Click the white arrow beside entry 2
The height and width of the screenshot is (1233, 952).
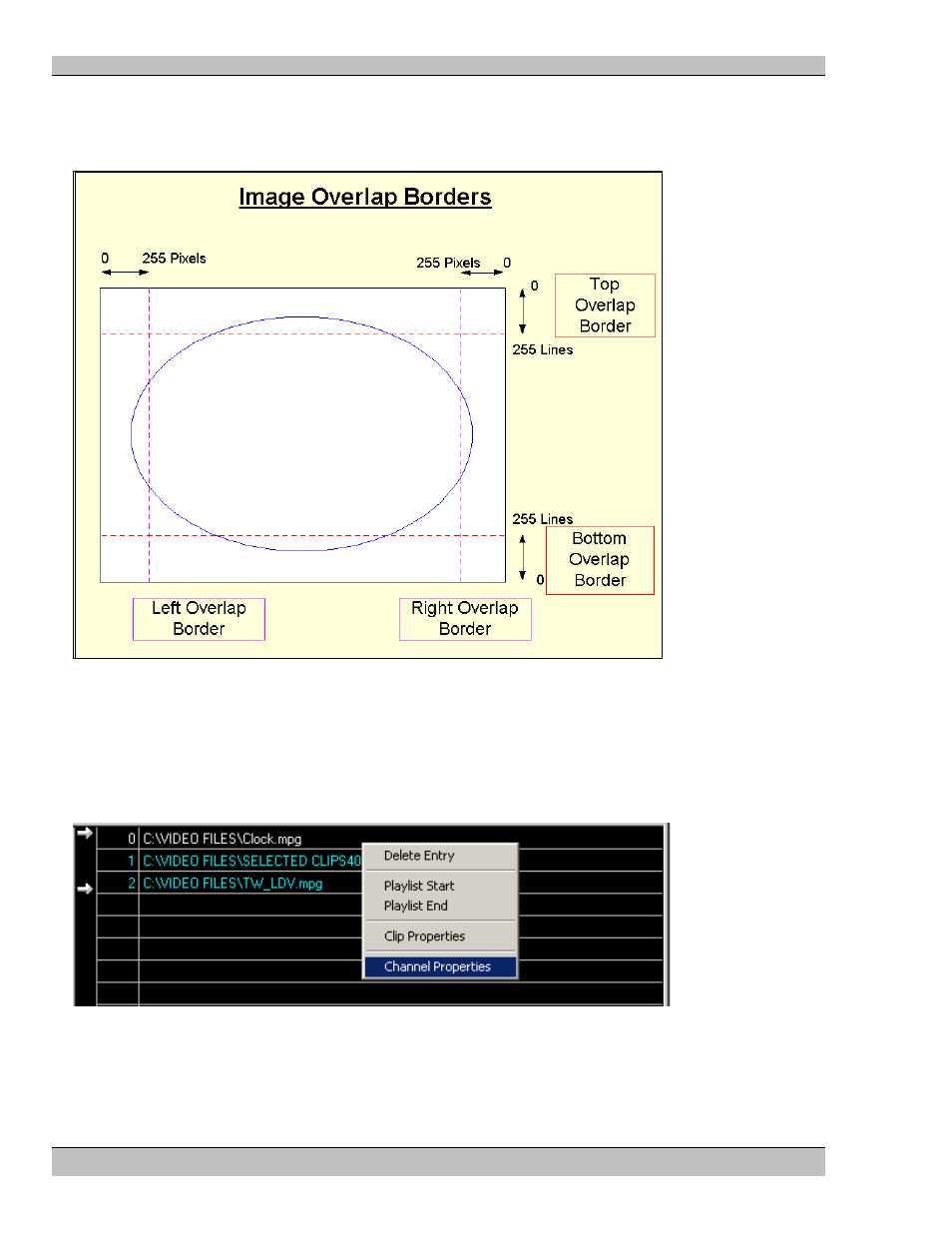coord(85,888)
